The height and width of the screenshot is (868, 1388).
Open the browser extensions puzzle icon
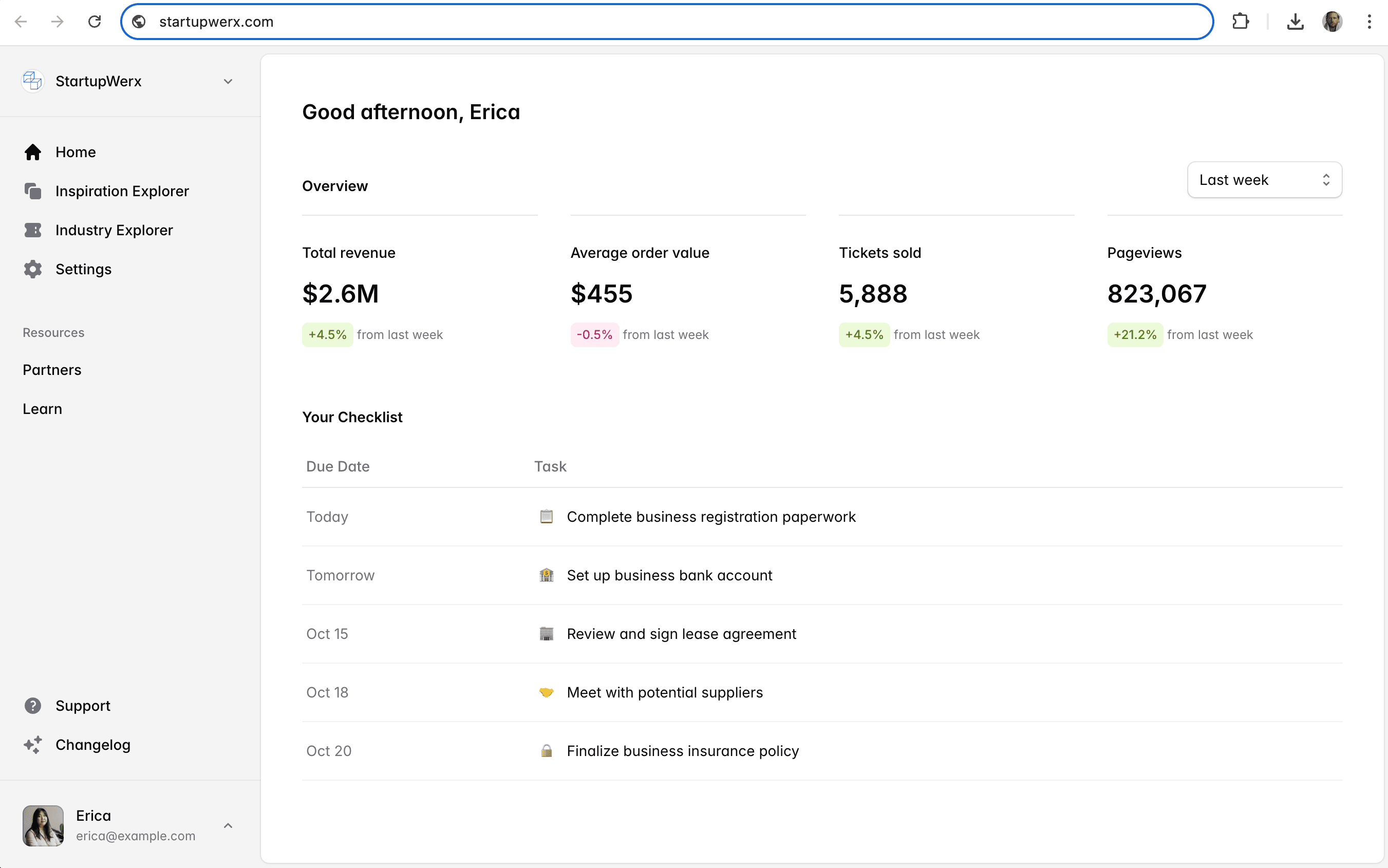coord(1240,22)
